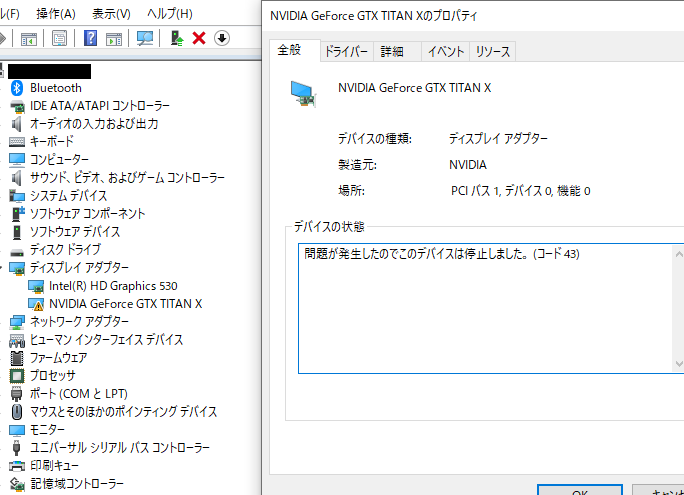Click the red X uninstall device icon
Image resolution: width=684 pixels, height=495 pixels.
point(199,38)
